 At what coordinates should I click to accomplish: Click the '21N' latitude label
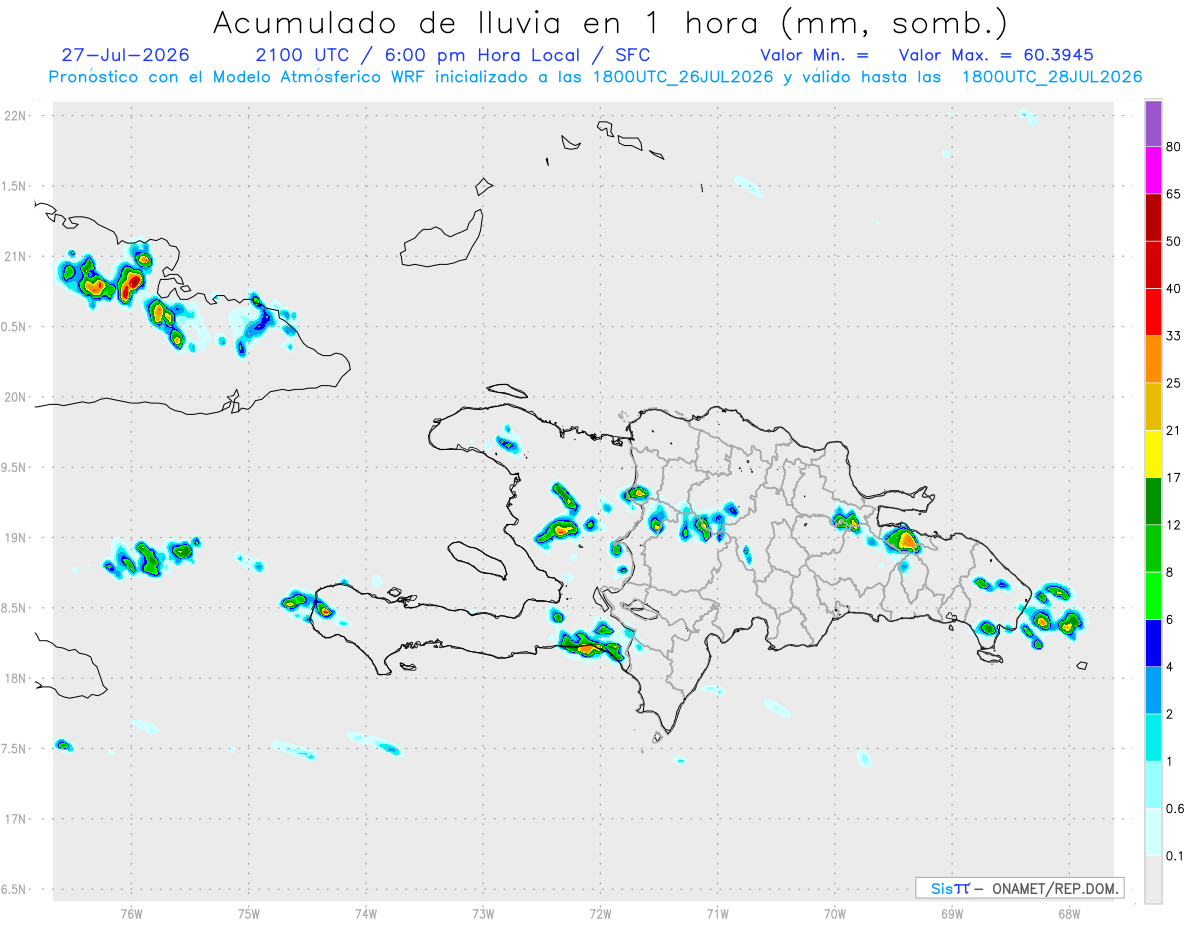15,256
